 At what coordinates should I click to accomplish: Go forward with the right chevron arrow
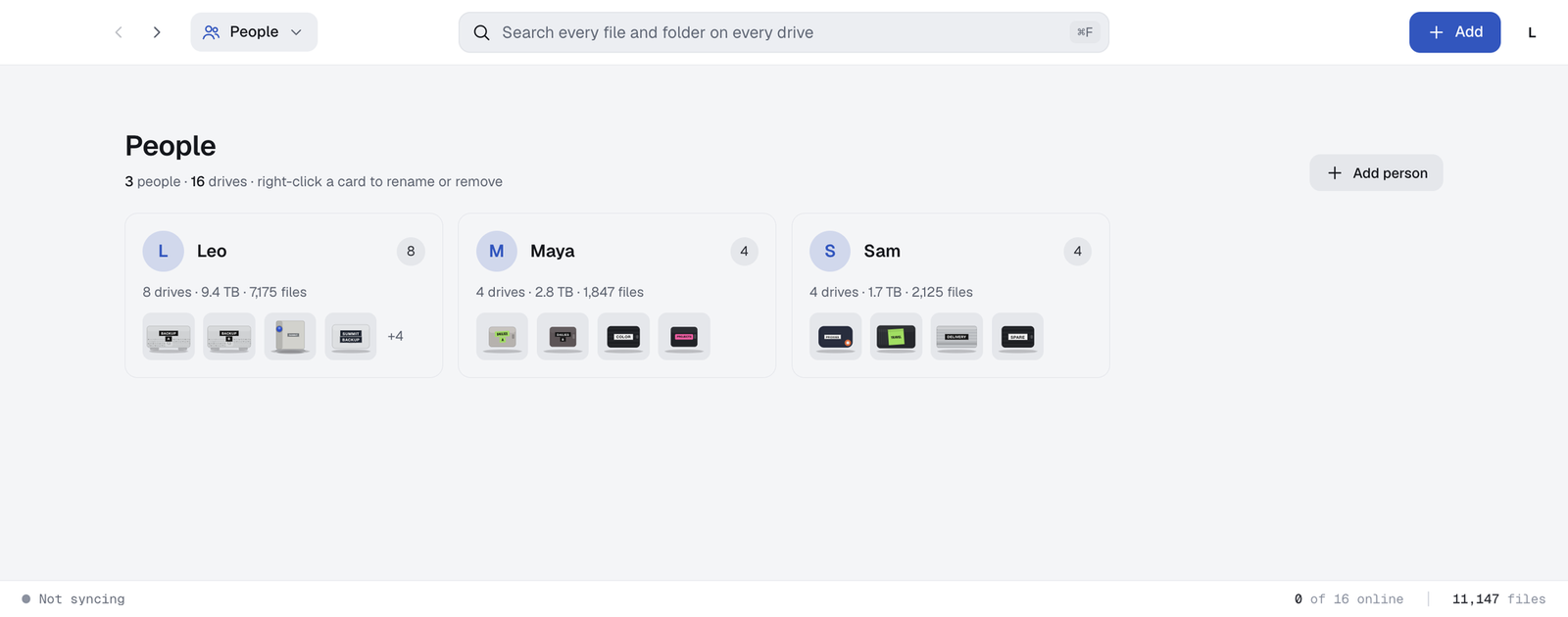coord(157,32)
